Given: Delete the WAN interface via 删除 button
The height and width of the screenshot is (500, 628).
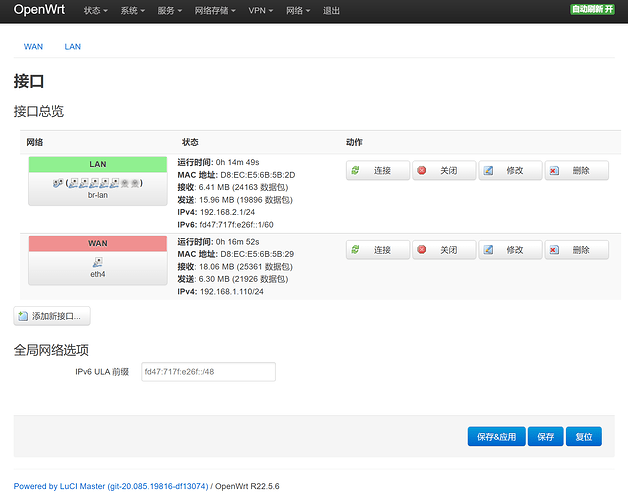Looking at the screenshot, I should pyautogui.click(x=576, y=250).
